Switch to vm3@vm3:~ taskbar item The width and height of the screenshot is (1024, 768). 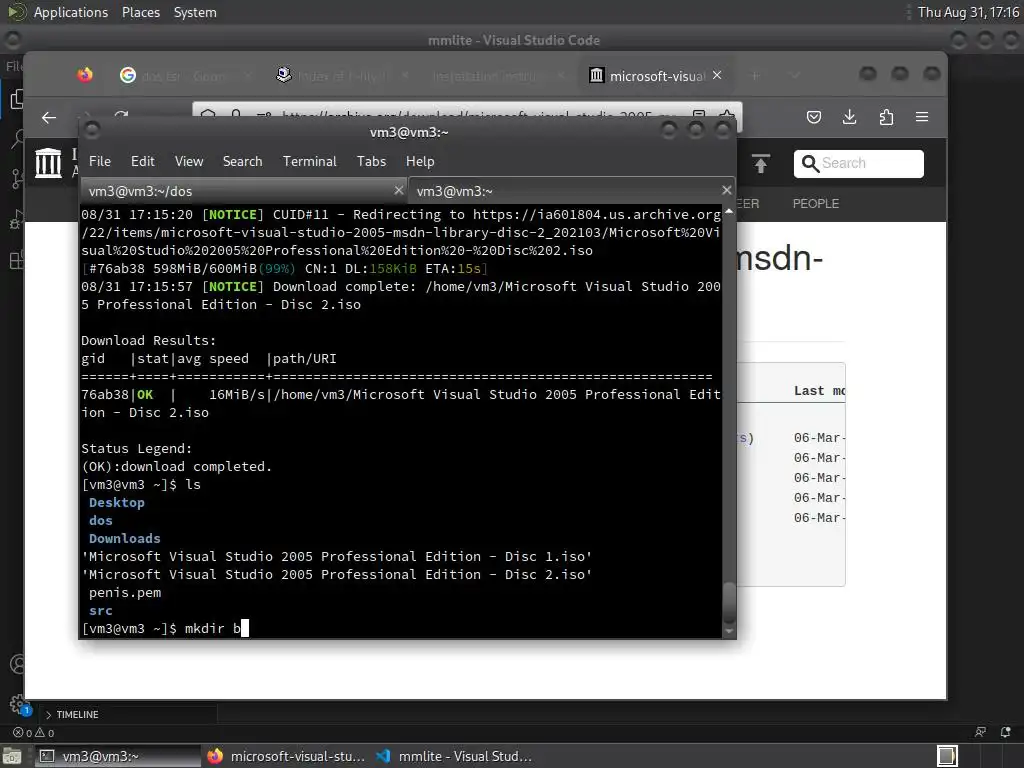117,756
